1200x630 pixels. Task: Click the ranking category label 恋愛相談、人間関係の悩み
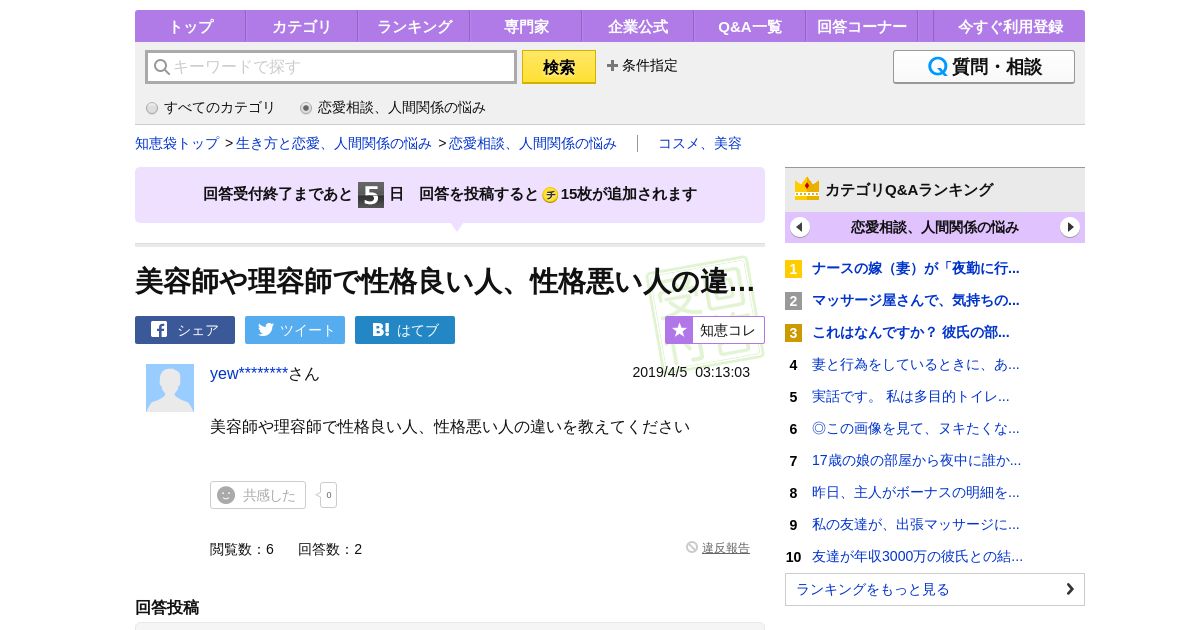pos(935,227)
